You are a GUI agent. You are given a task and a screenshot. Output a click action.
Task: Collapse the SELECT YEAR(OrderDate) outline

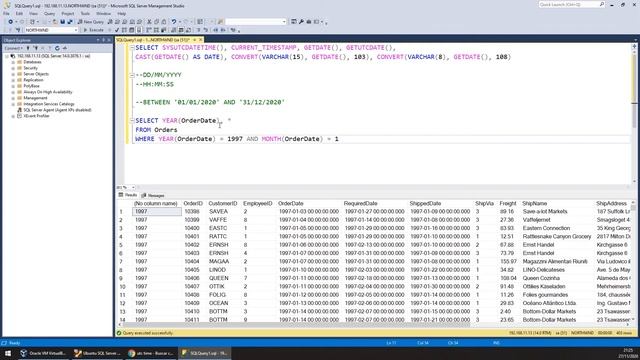pyautogui.click(x=132, y=120)
